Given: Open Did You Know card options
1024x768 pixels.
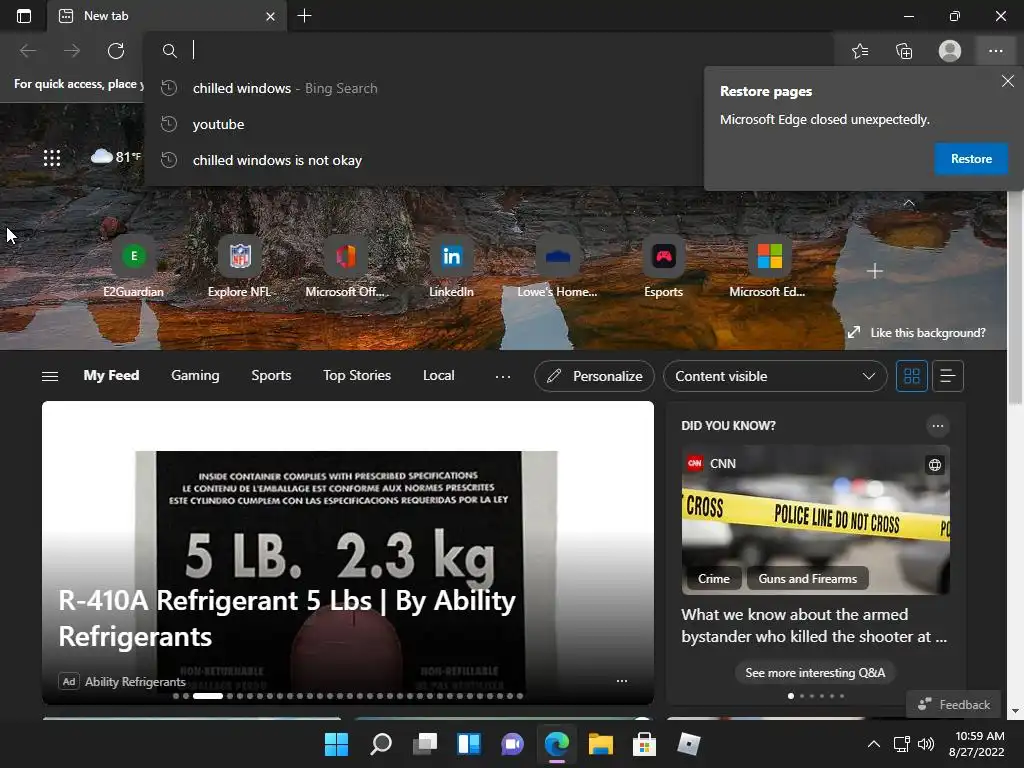Looking at the screenshot, I should click(938, 426).
